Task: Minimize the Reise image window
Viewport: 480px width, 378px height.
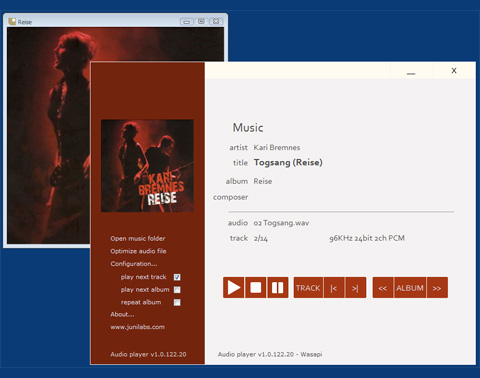Action: click(186, 22)
